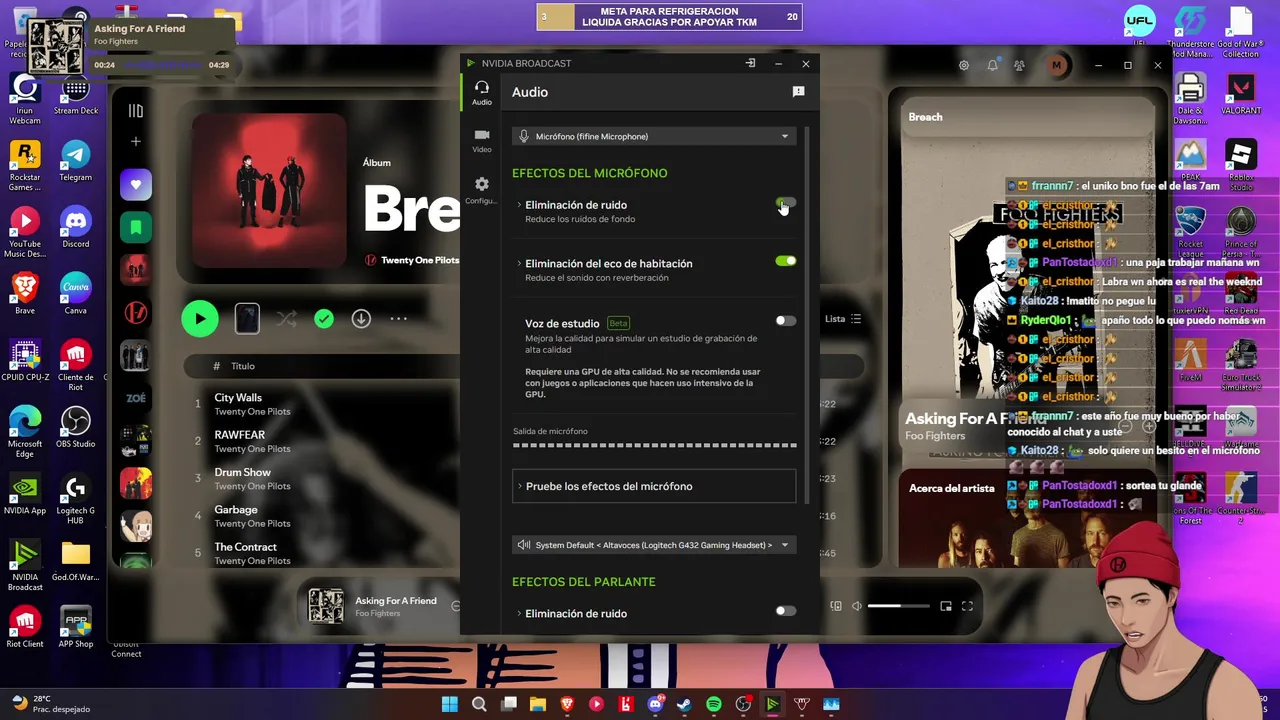Open the Spotify miniplayer icon
This screenshot has height=720, width=1280.
pyautogui.click(x=946, y=606)
